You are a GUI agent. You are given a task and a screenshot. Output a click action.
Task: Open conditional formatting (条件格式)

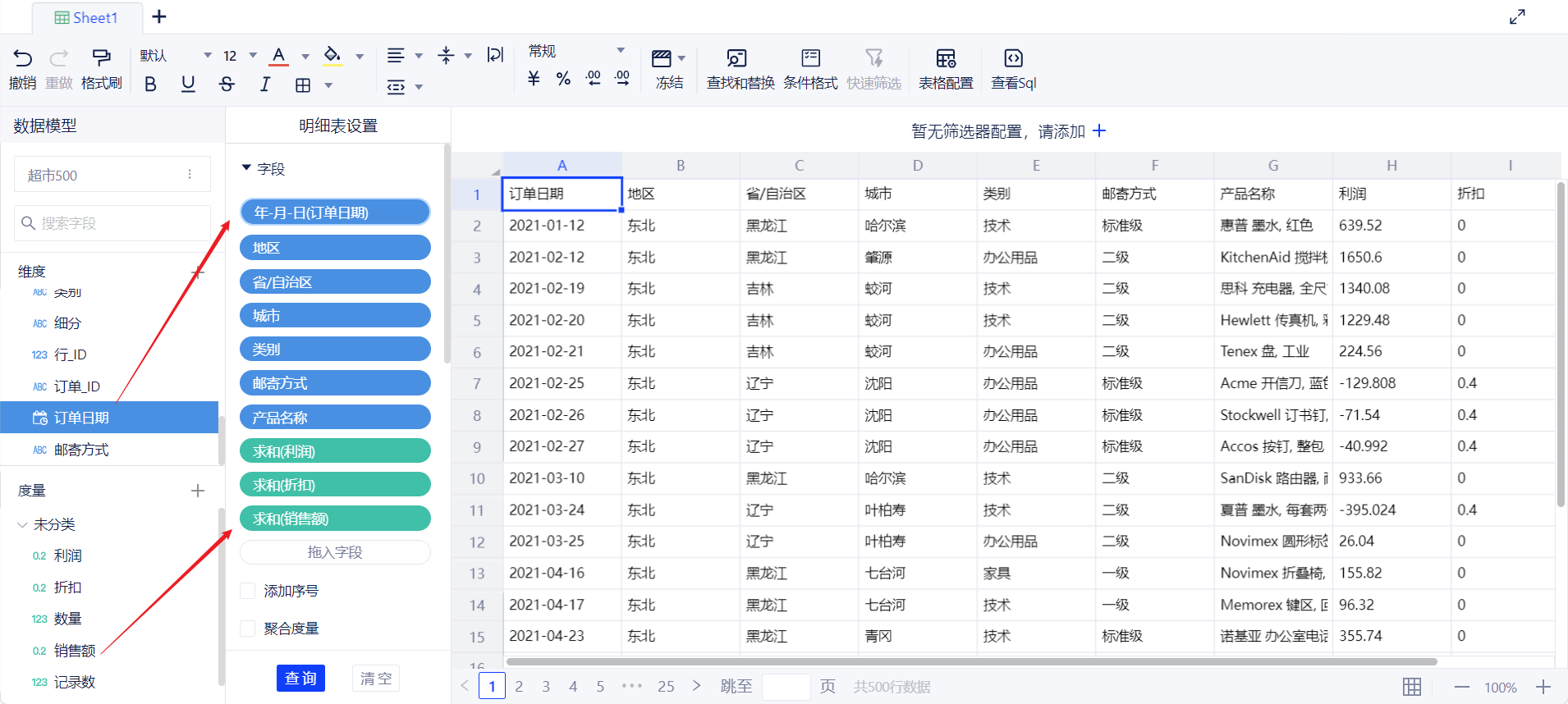click(810, 58)
